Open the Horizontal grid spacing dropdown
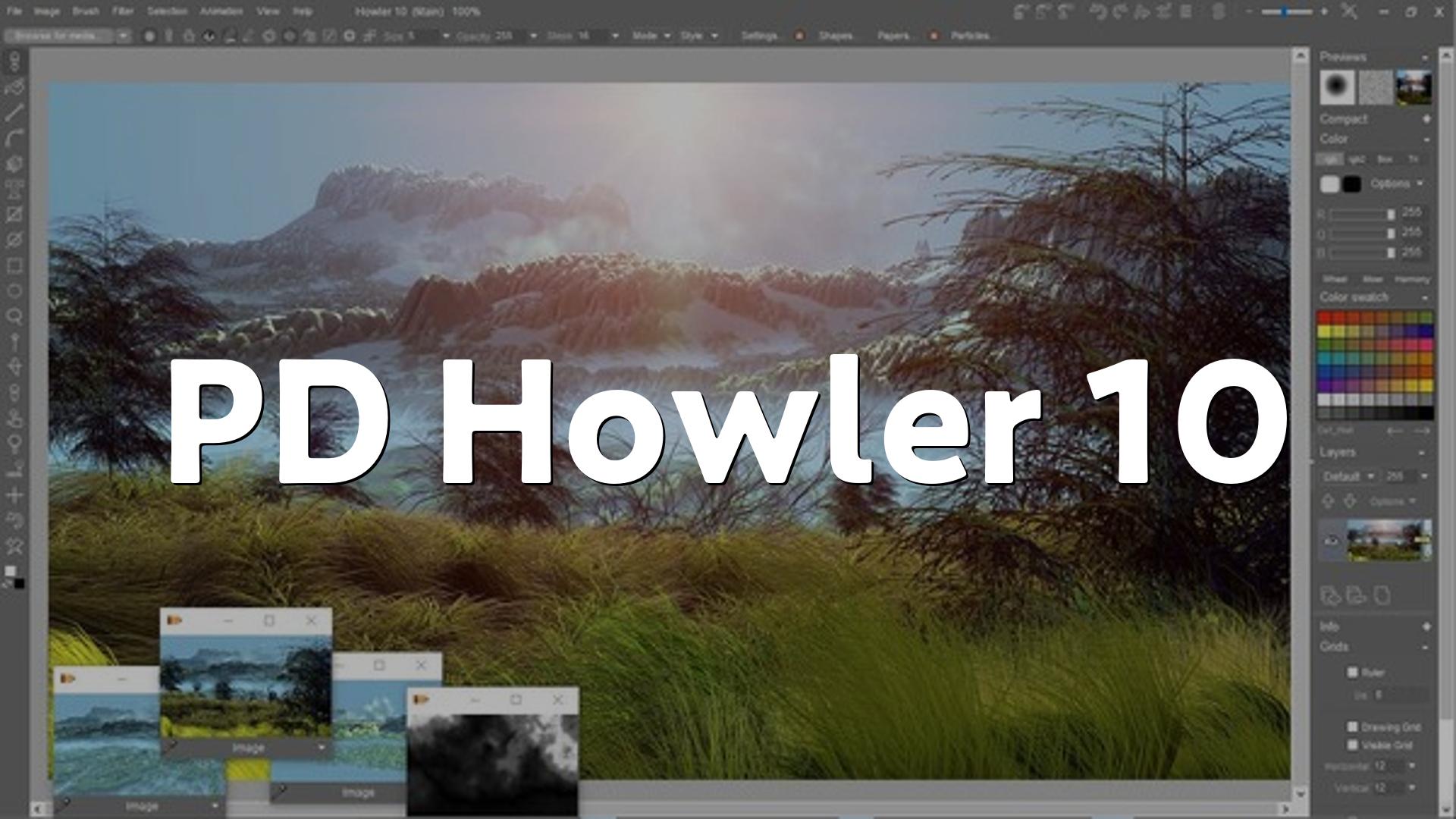 coord(1412,766)
